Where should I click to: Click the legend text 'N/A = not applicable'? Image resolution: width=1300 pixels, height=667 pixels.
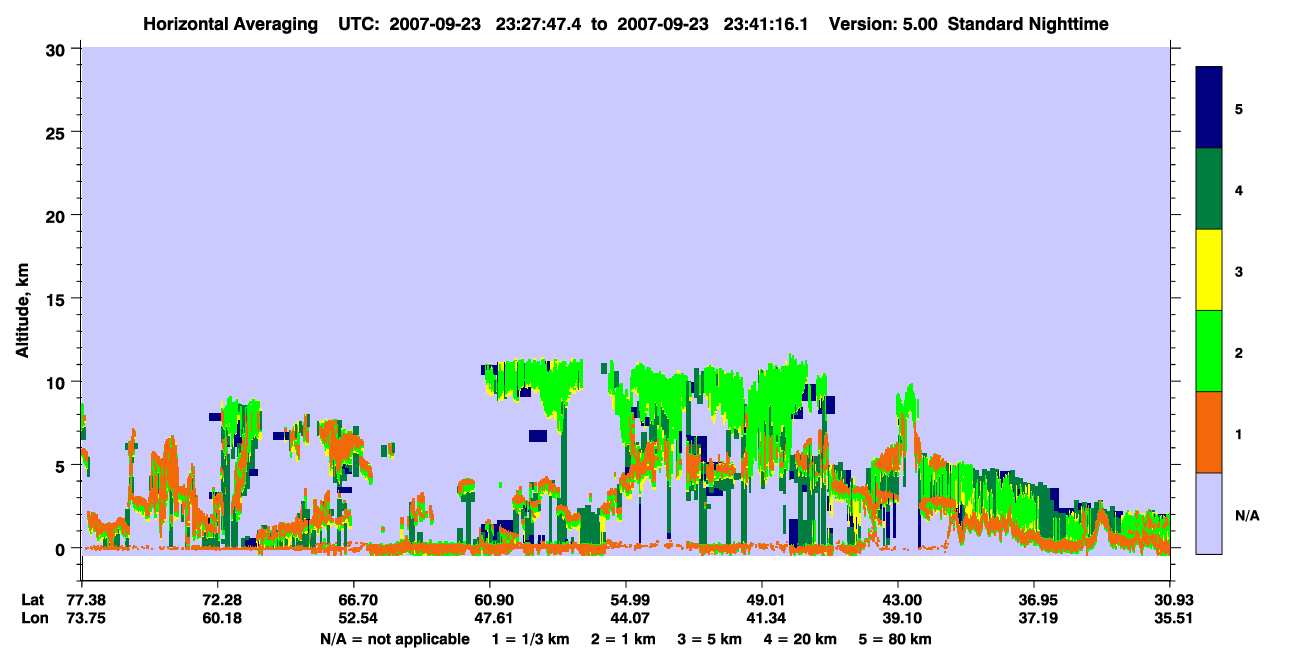pos(395,639)
